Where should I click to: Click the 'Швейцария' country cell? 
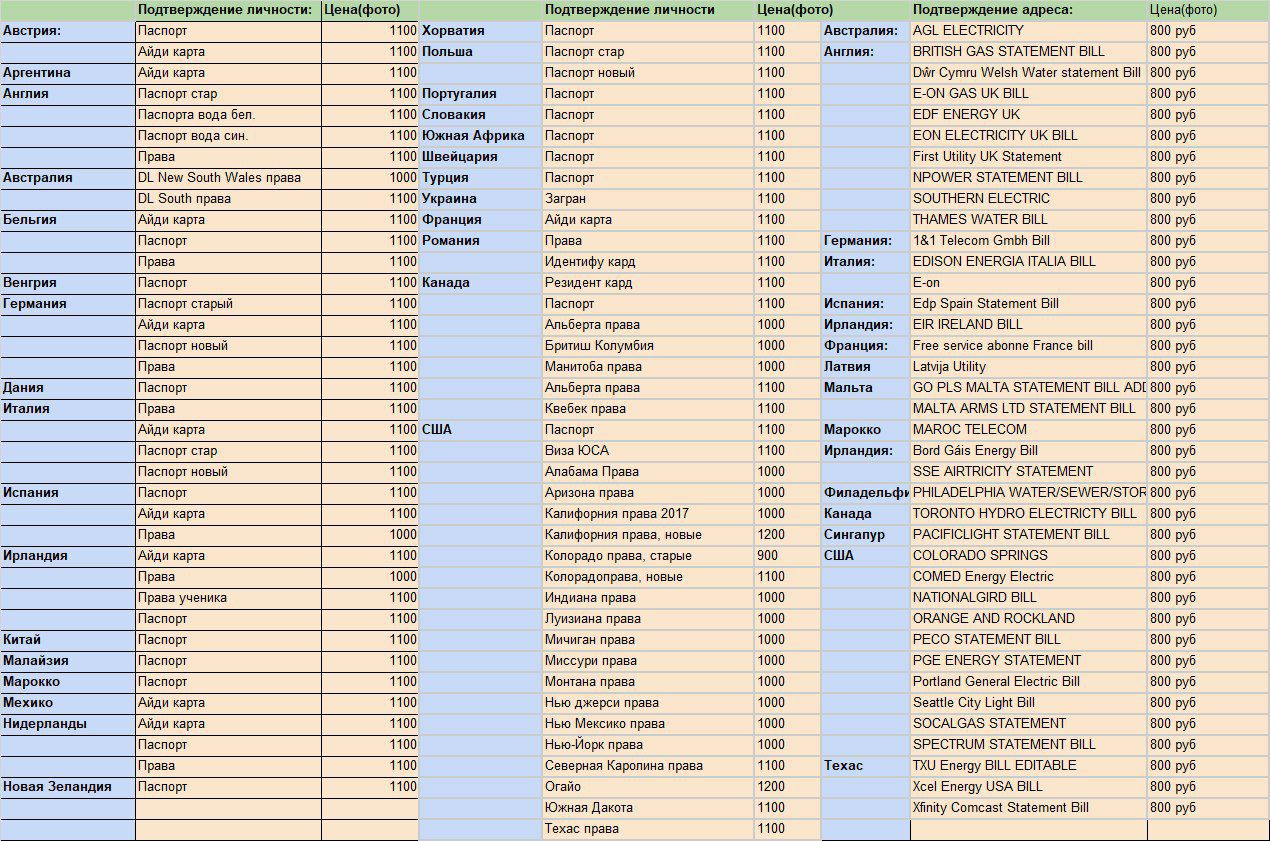click(480, 157)
